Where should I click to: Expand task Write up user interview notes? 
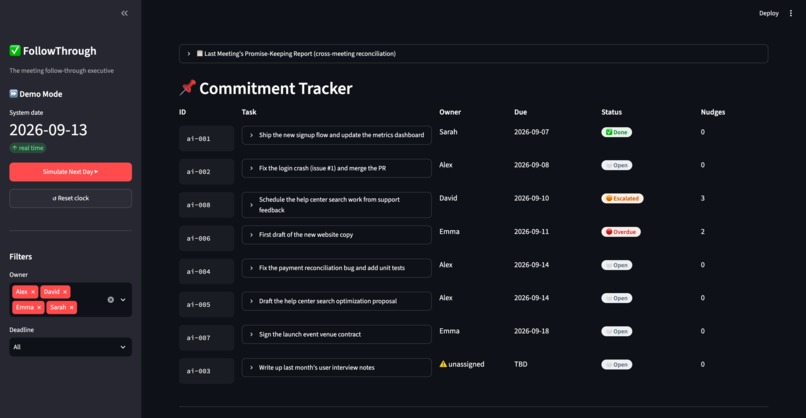pos(336,368)
